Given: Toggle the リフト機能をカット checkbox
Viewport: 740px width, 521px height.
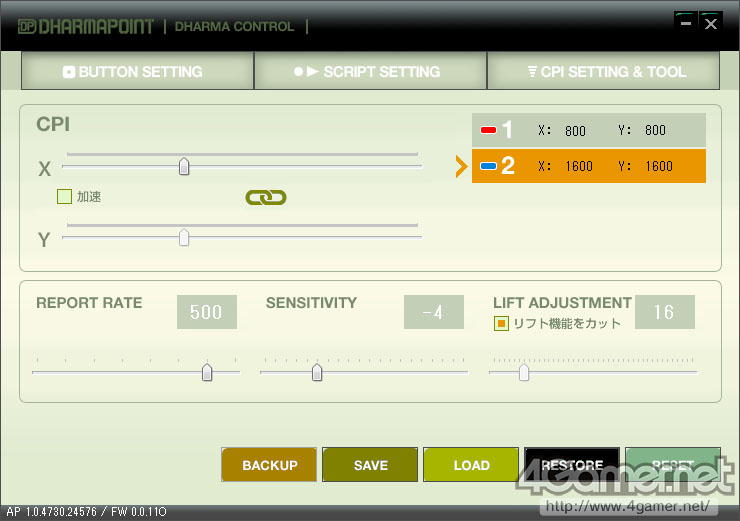Looking at the screenshot, I should [x=501, y=323].
